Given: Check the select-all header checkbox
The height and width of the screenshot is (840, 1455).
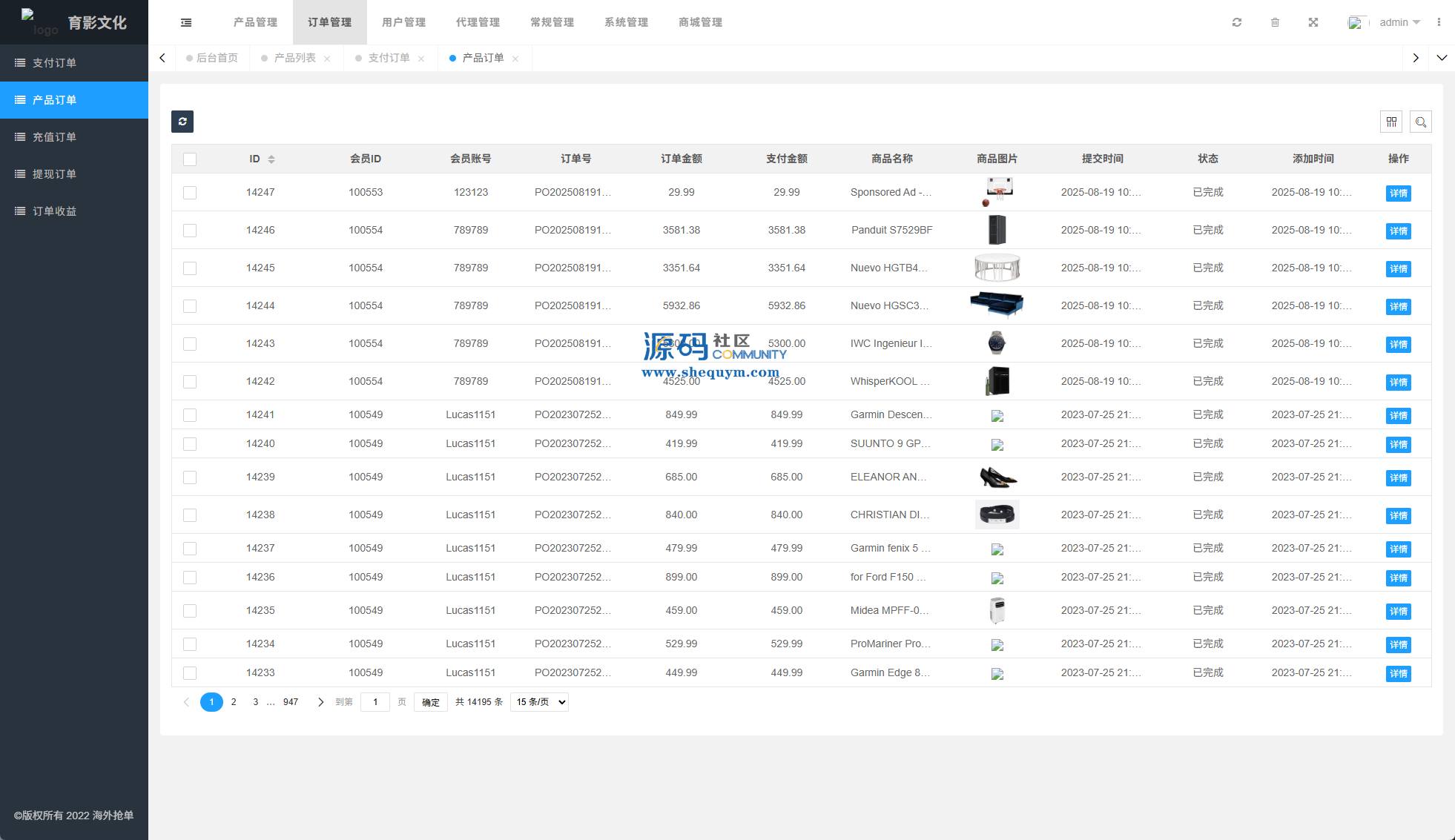Looking at the screenshot, I should pos(190,159).
